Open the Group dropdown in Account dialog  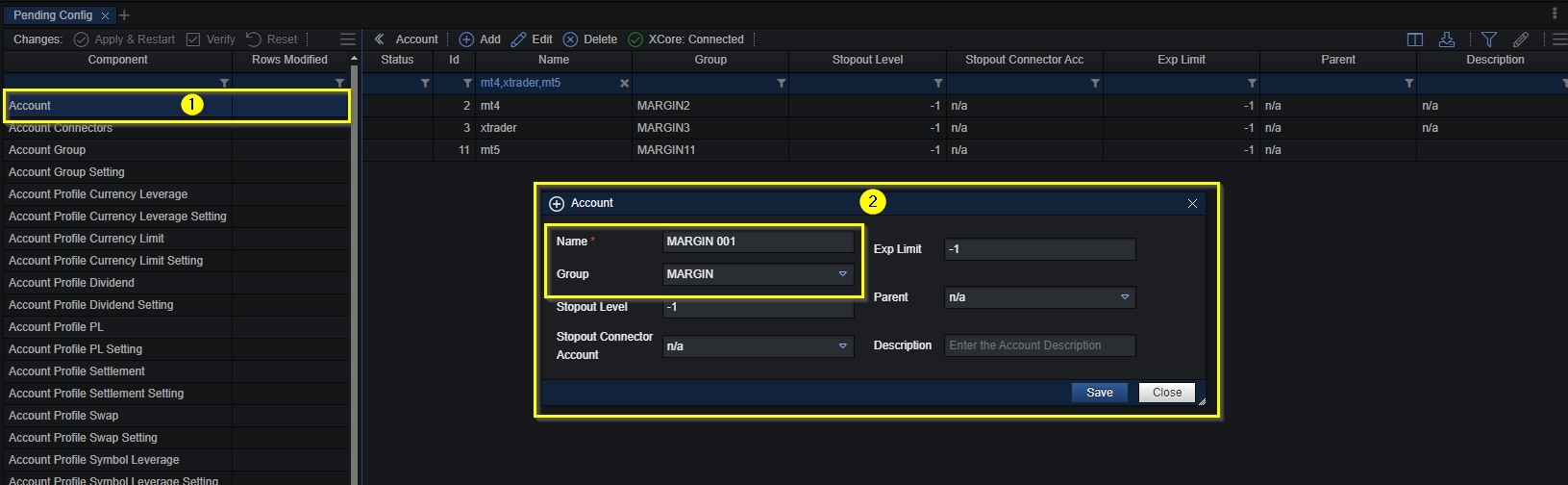pyautogui.click(x=758, y=274)
